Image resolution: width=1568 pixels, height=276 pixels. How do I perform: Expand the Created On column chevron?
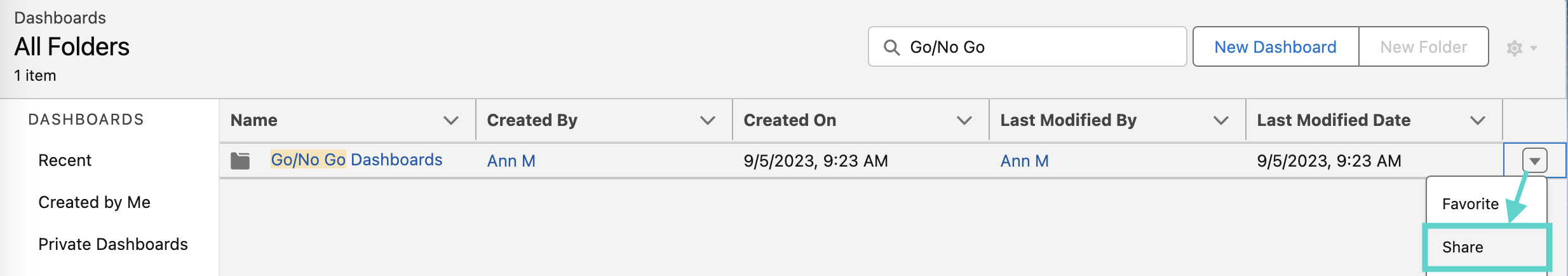tap(964, 120)
